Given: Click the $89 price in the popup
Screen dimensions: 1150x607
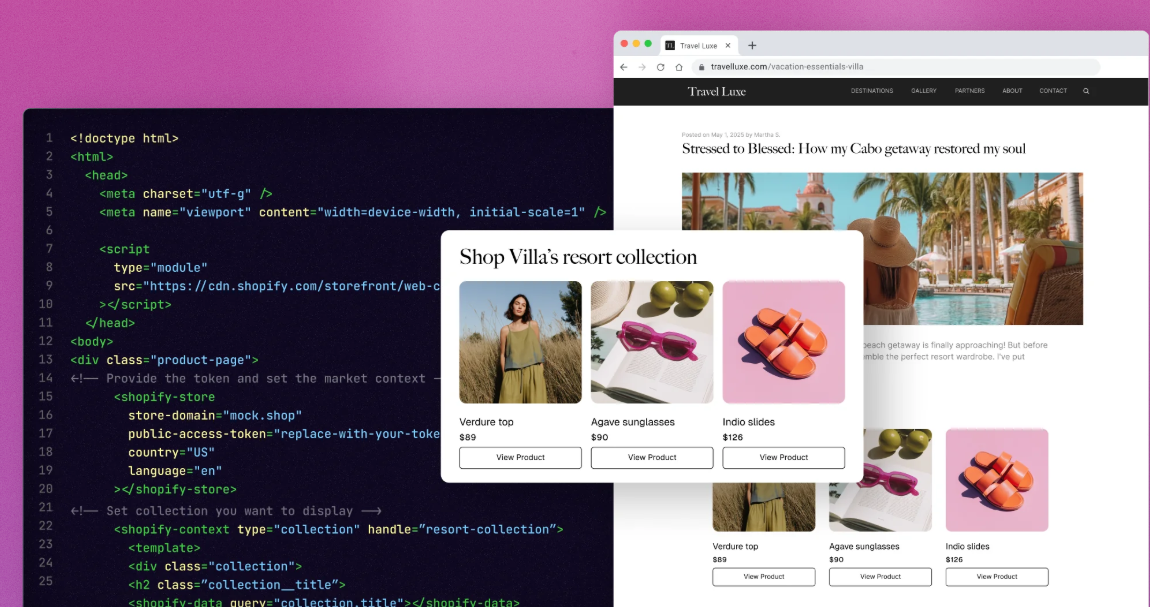Looking at the screenshot, I should [467, 438].
